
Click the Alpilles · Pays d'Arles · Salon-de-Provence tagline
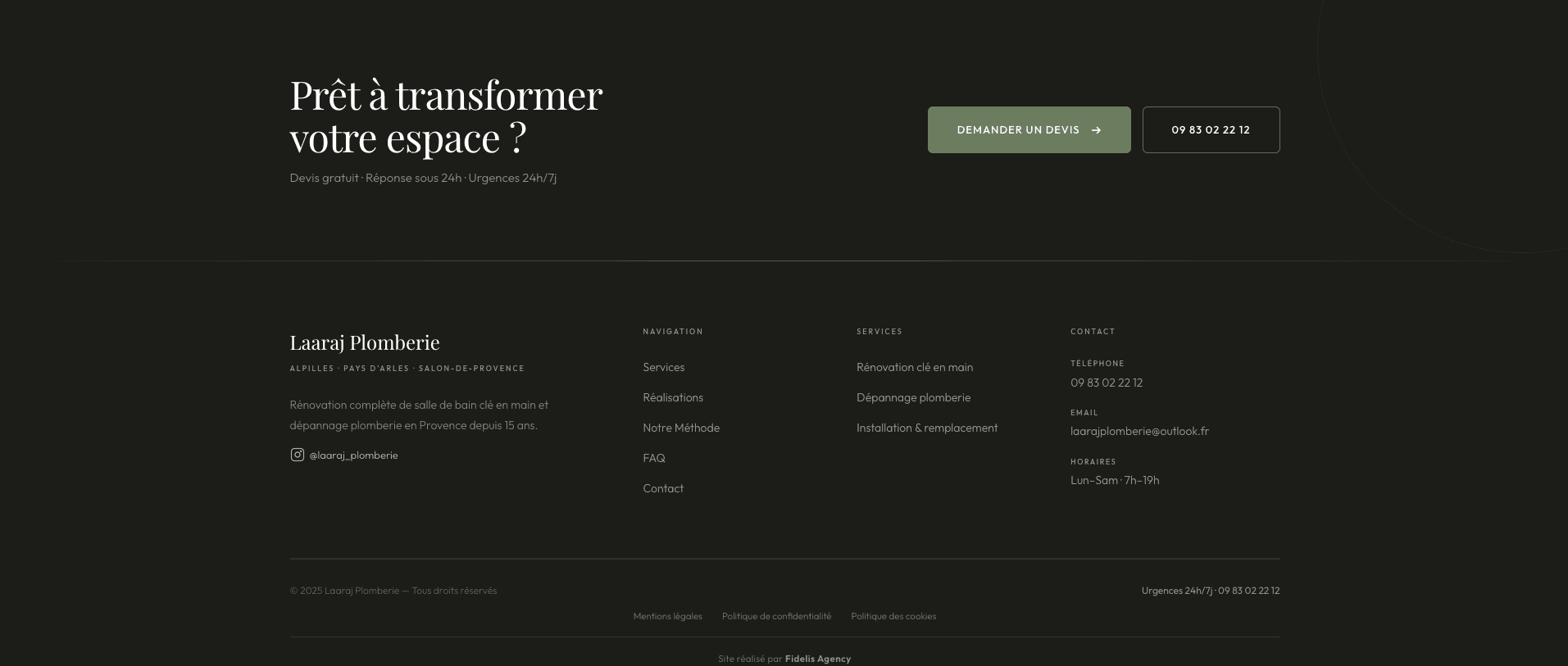click(x=407, y=369)
